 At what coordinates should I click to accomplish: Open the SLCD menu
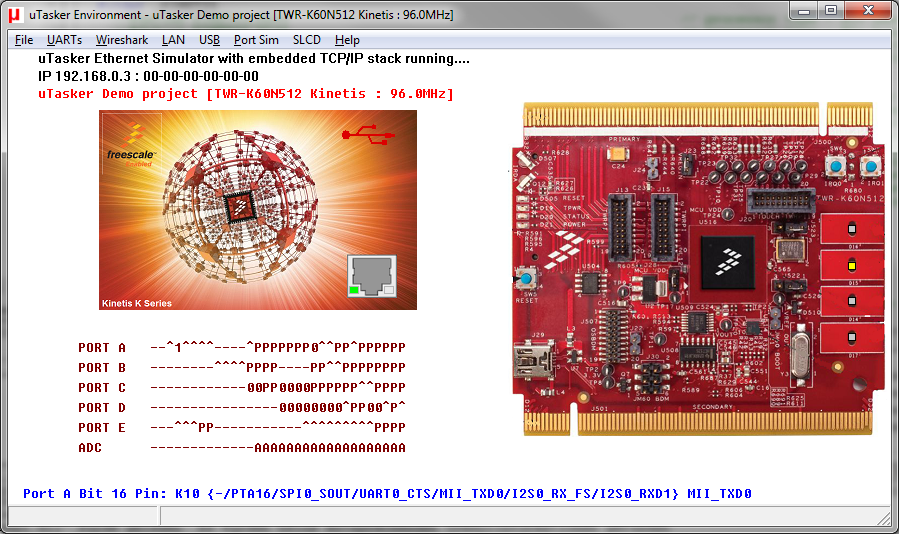coord(307,40)
